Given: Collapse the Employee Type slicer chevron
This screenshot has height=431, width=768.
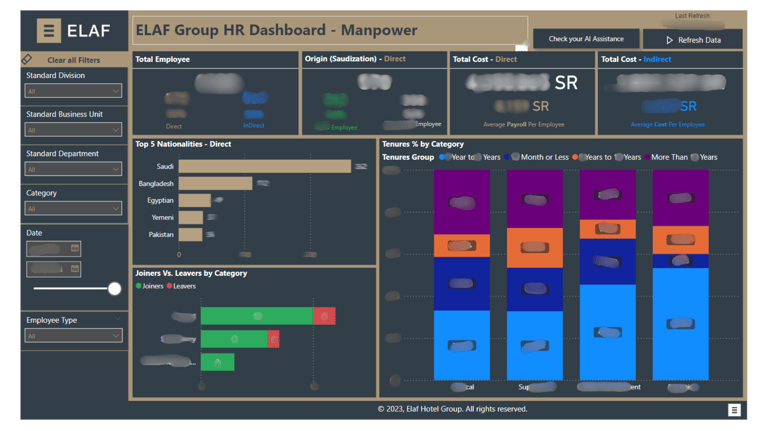Looking at the screenshot, I should 118,319.
